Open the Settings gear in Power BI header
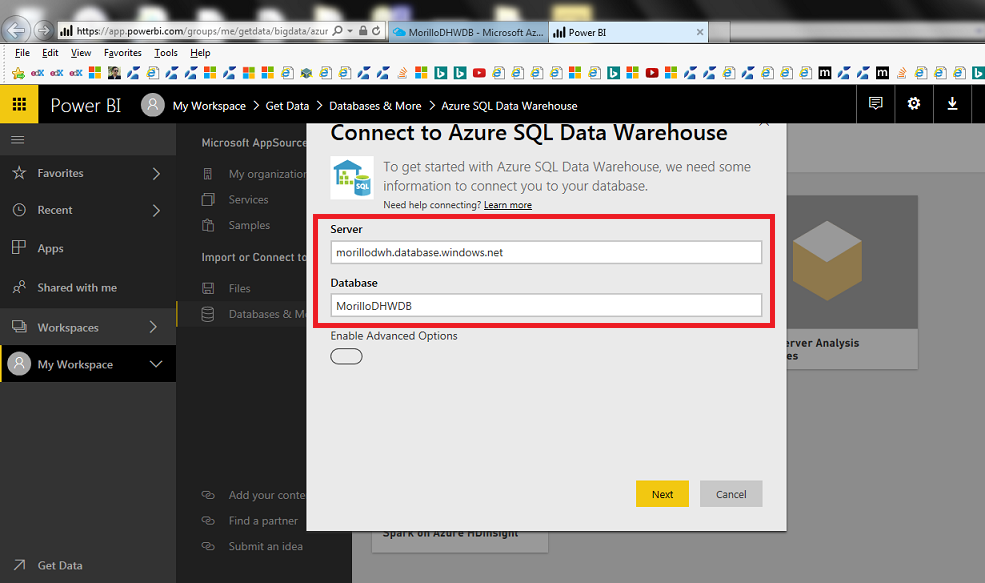 click(x=914, y=104)
